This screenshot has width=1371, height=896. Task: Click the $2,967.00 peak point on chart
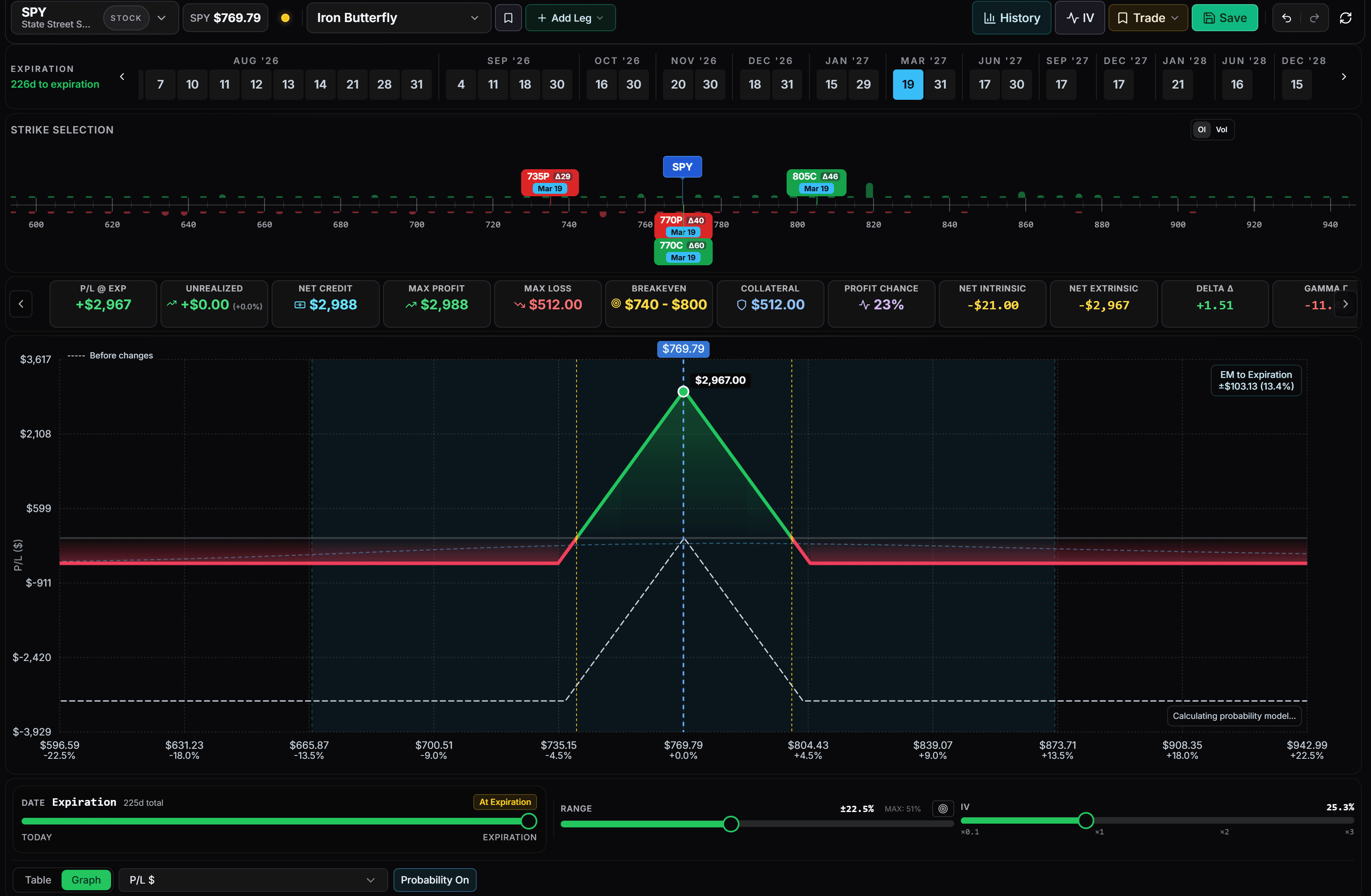click(x=683, y=392)
